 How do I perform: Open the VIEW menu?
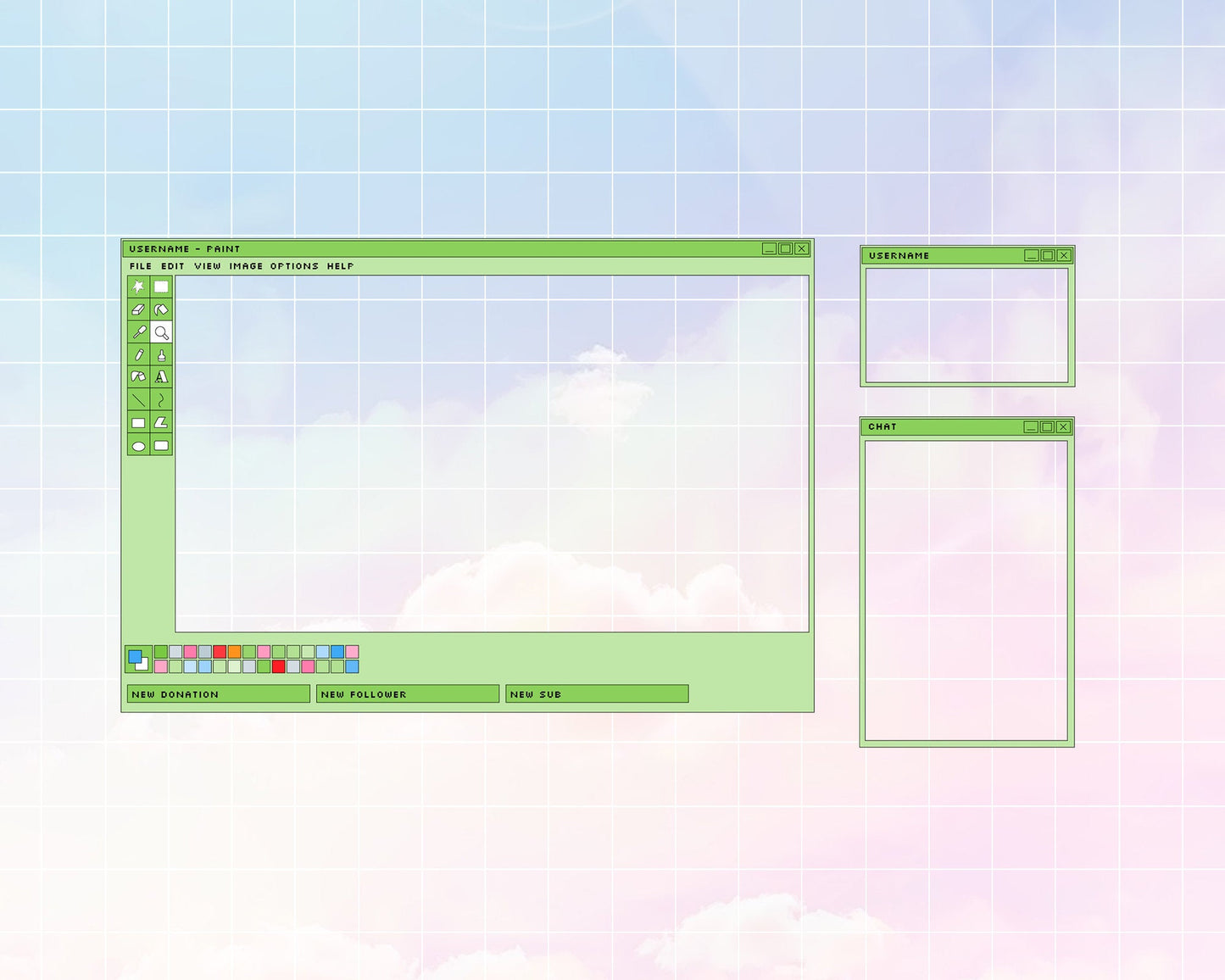(207, 265)
